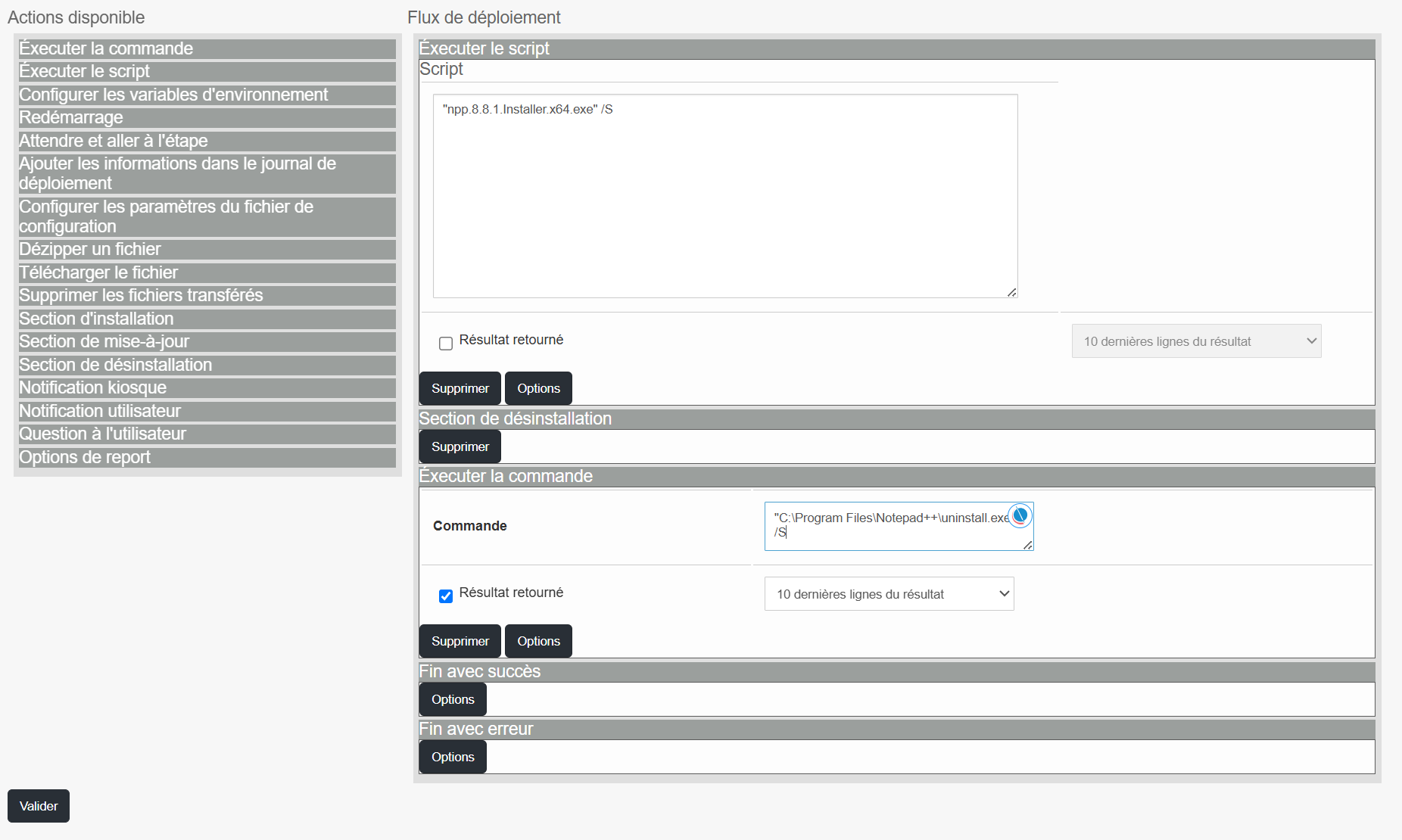The image size is (1402, 840).
Task: Delete the Section de désinstallation step
Action: [x=460, y=446]
